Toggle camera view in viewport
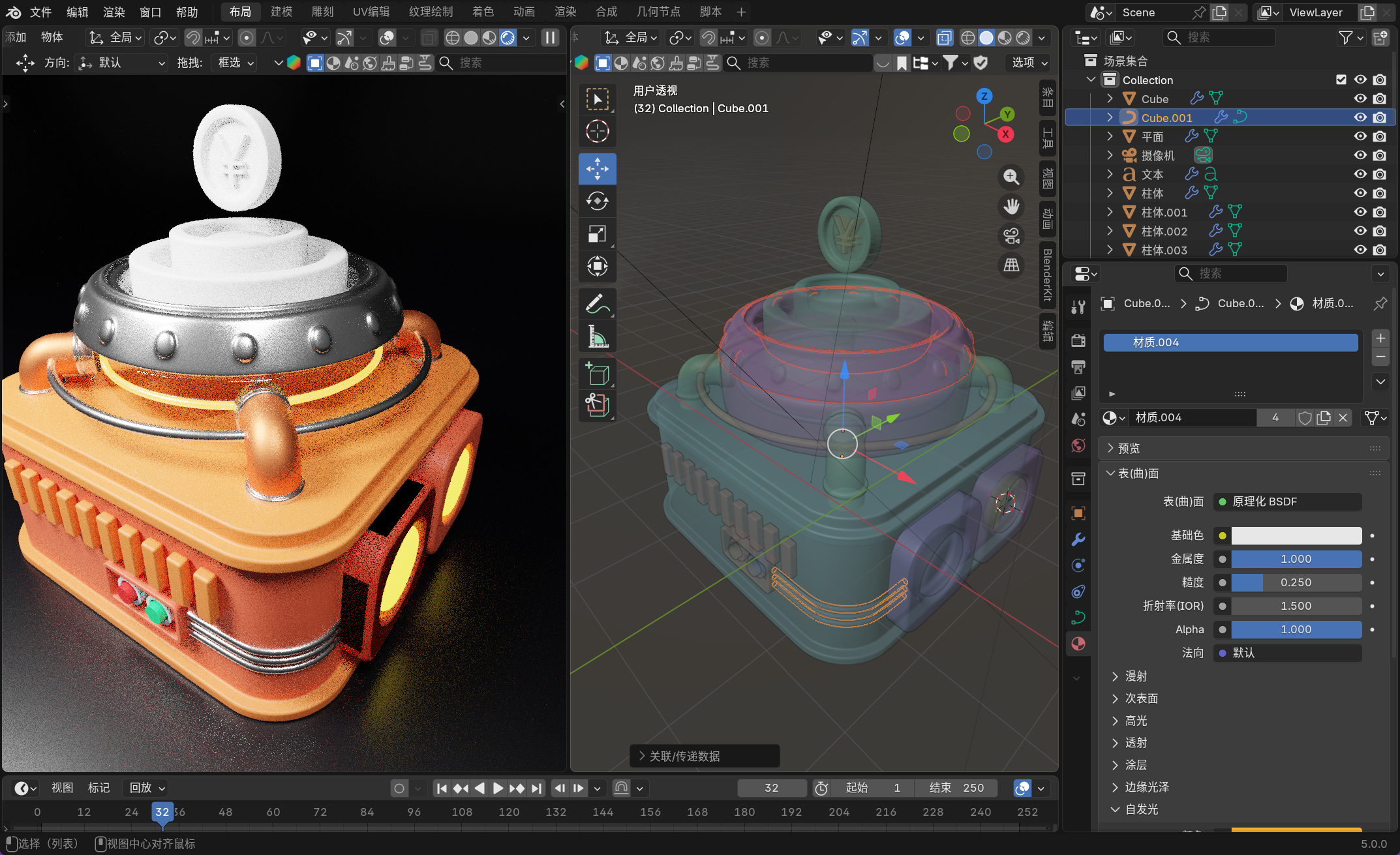This screenshot has height=855, width=1400. [1011, 235]
